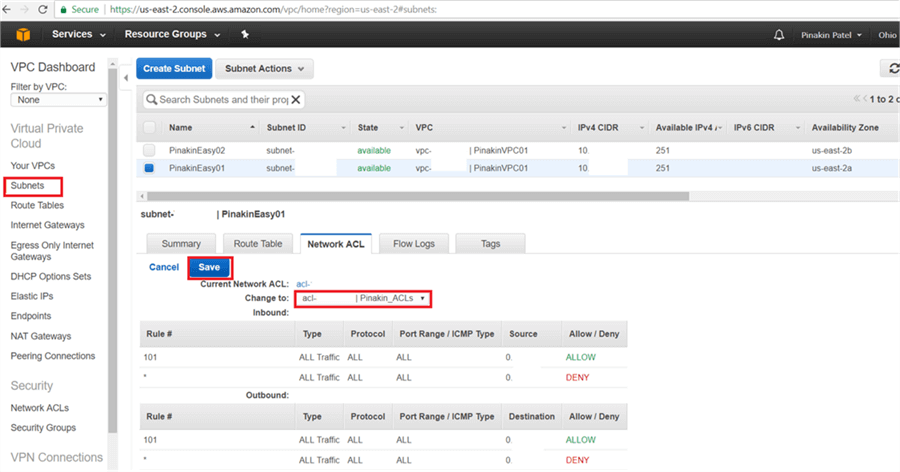Select the Network ACL tab

336,243
